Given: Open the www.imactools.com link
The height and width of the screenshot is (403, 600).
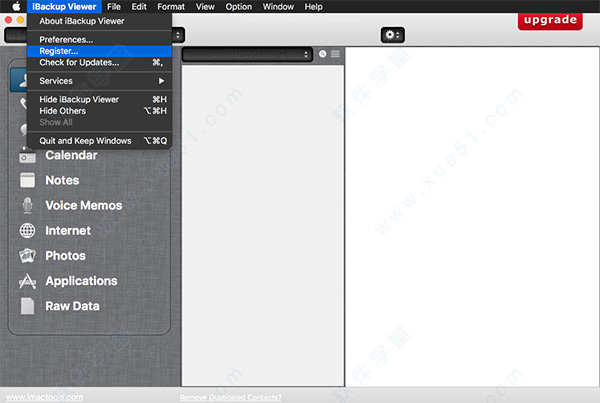Looking at the screenshot, I should click(x=44, y=397).
